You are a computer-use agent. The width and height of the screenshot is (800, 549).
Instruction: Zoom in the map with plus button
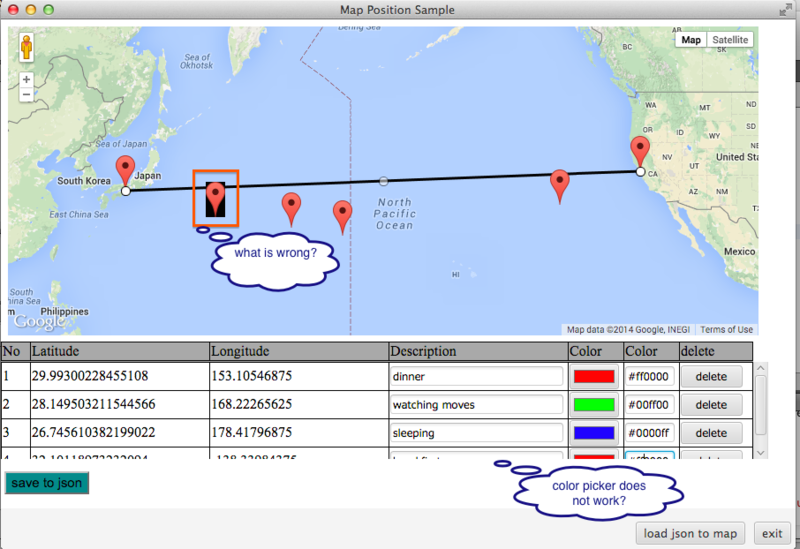[27, 80]
